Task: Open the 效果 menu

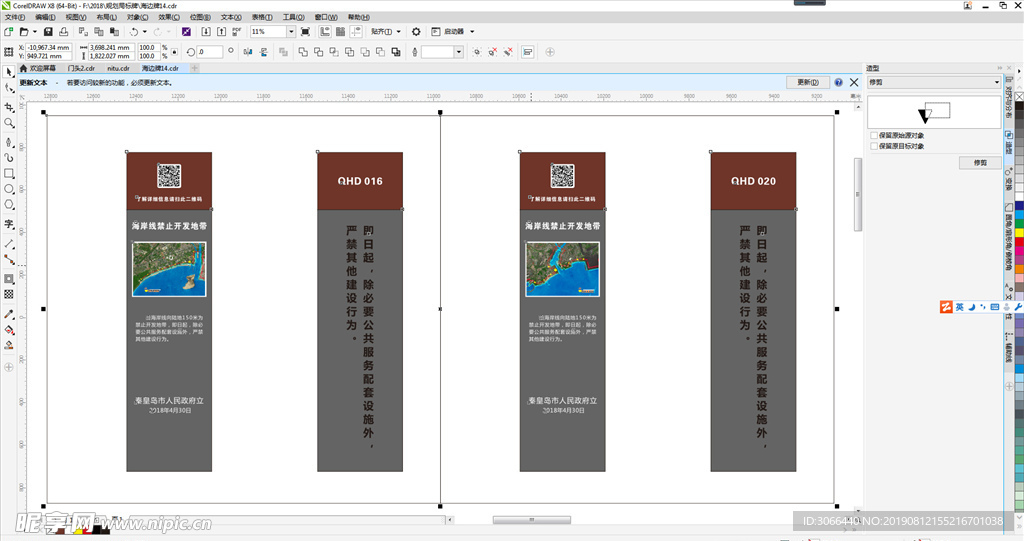Action: (x=168, y=17)
